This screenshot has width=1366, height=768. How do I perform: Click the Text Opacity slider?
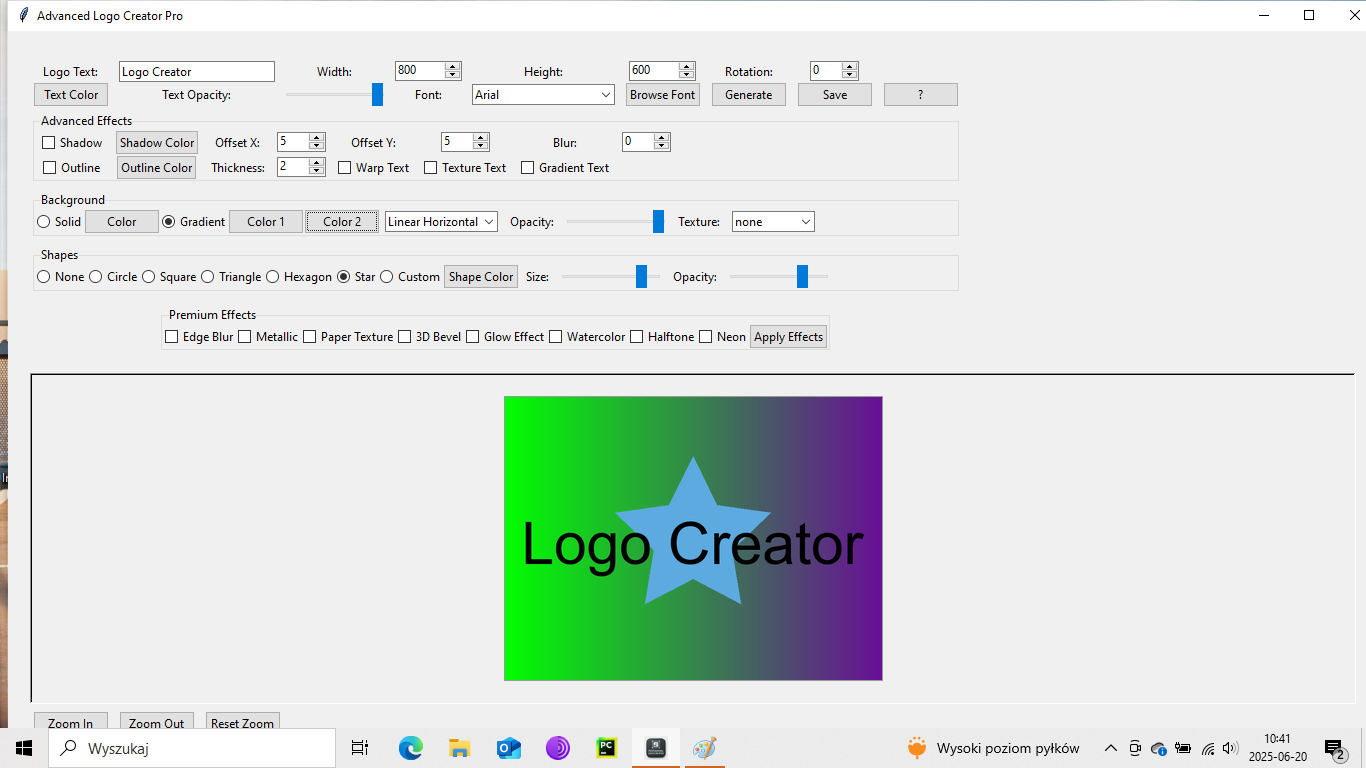pos(335,94)
